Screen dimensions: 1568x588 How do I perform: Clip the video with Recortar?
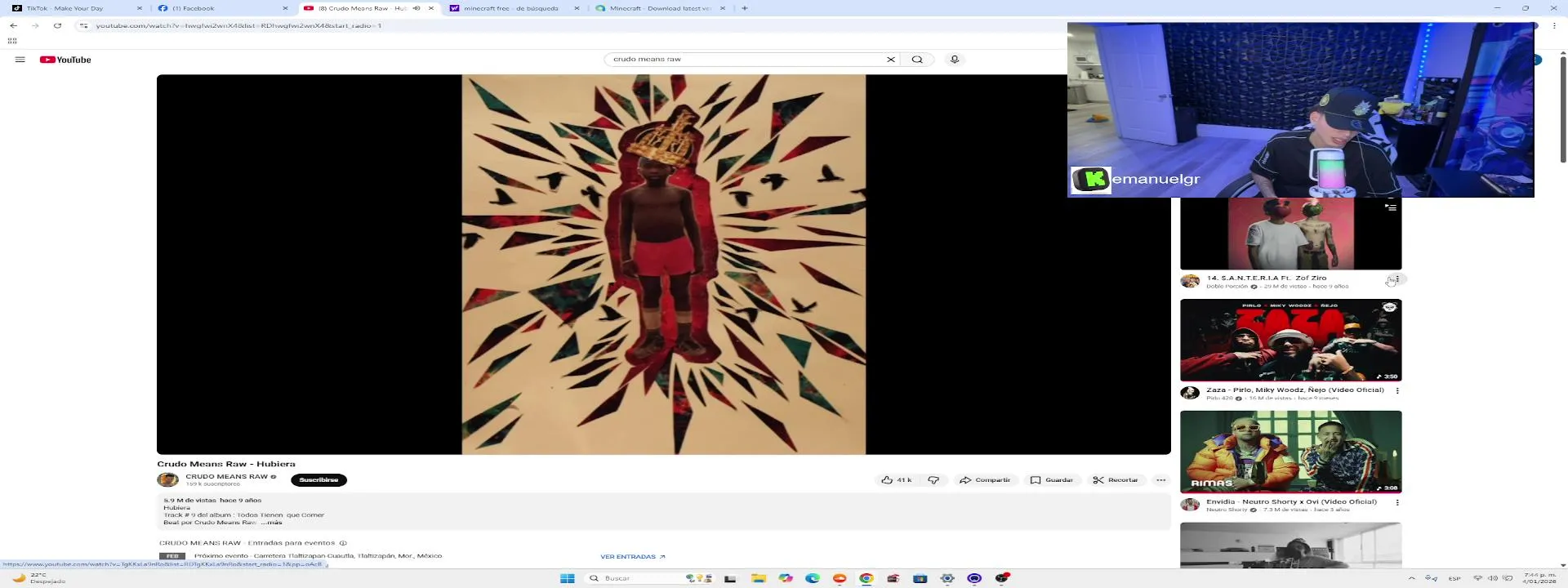1116,480
